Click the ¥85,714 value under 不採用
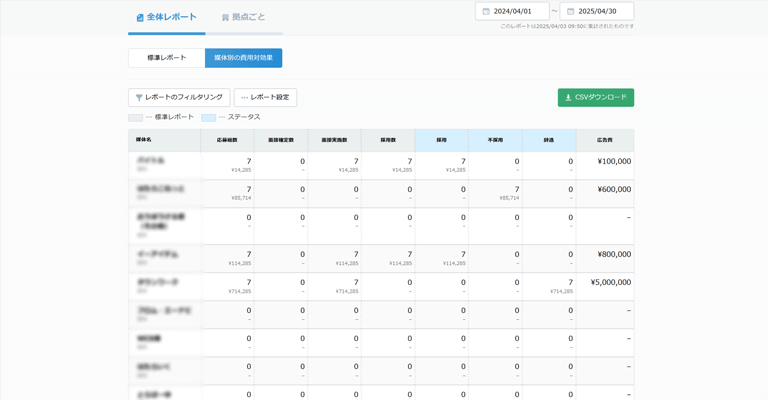 pyautogui.click(x=509, y=198)
